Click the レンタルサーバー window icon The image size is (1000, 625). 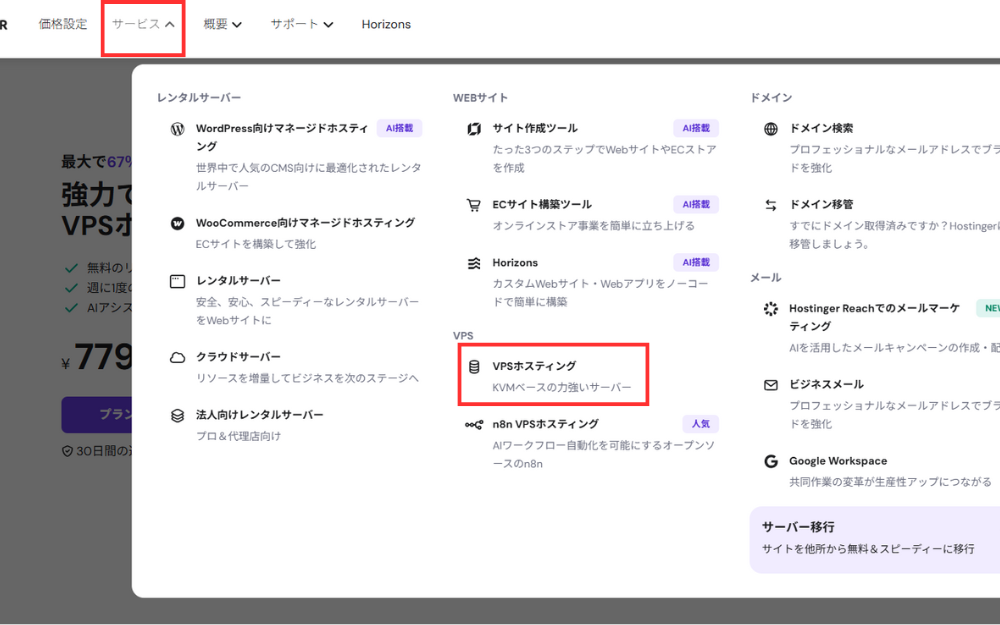click(x=177, y=281)
